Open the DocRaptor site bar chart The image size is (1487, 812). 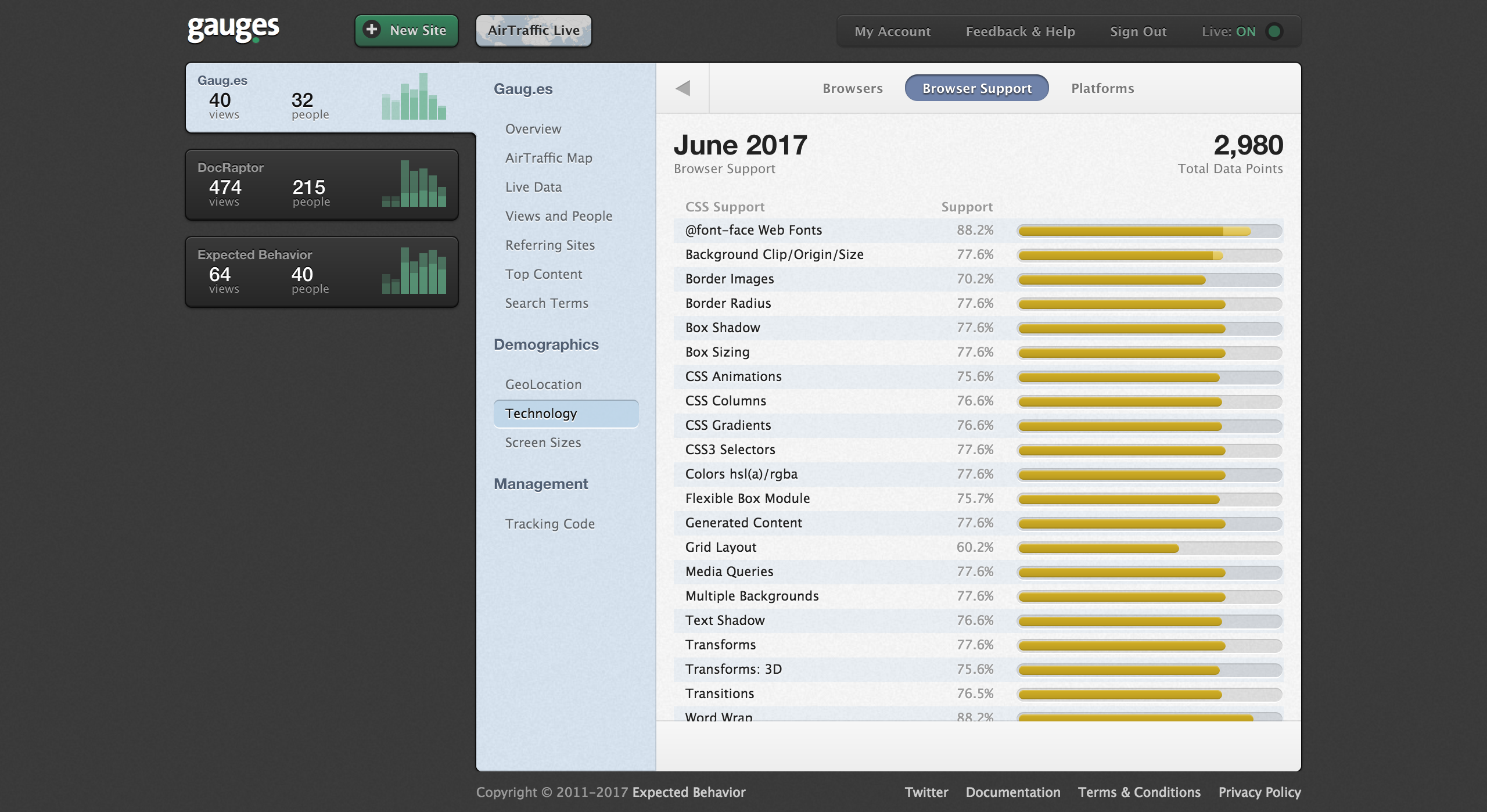point(414,184)
